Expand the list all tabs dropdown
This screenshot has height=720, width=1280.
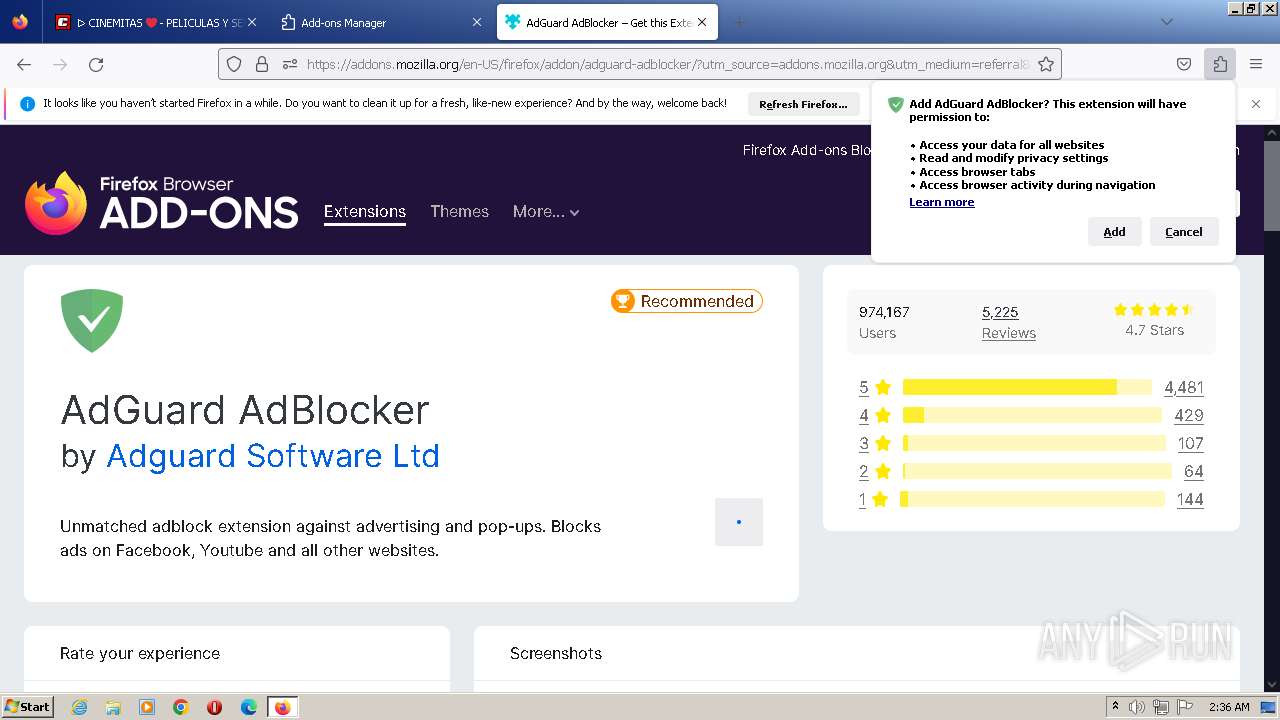coord(1166,22)
